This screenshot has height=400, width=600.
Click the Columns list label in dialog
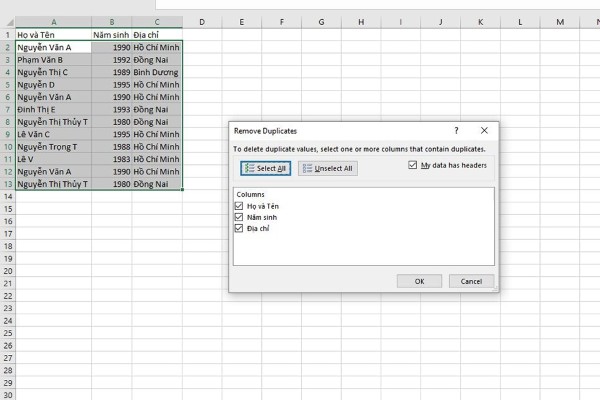[250, 194]
